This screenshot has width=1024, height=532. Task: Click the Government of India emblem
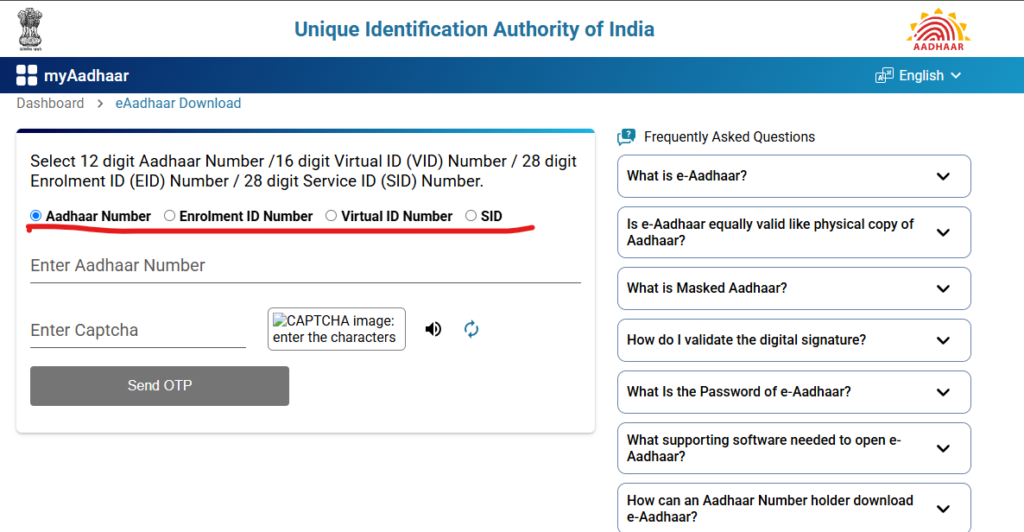(x=29, y=29)
